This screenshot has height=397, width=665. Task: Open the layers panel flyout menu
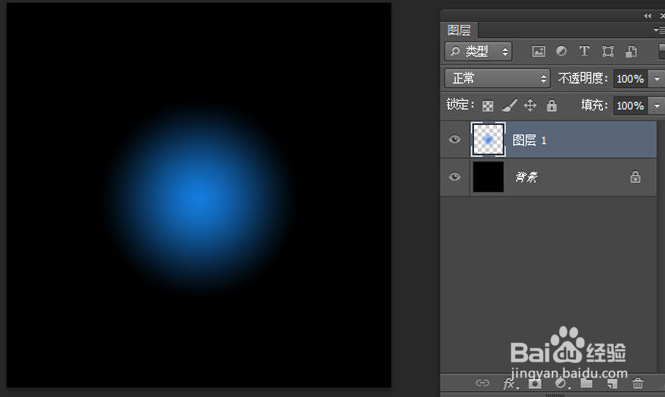659,30
